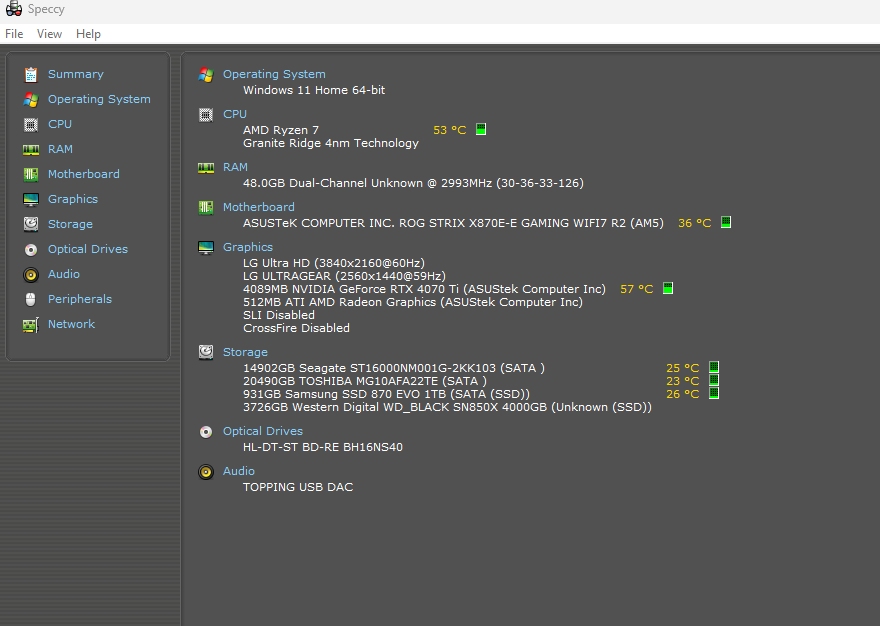The width and height of the screenshot is (880, 626).
Task: Open the View menu
Action: [x=49, y=34]
